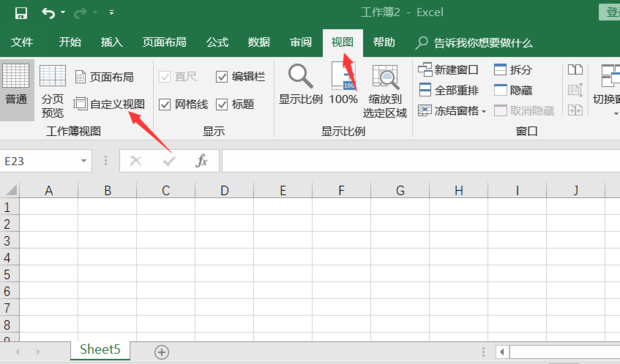Select row 6 header
The height and width of the screenshot is (364, 620).
click(9, 291)
